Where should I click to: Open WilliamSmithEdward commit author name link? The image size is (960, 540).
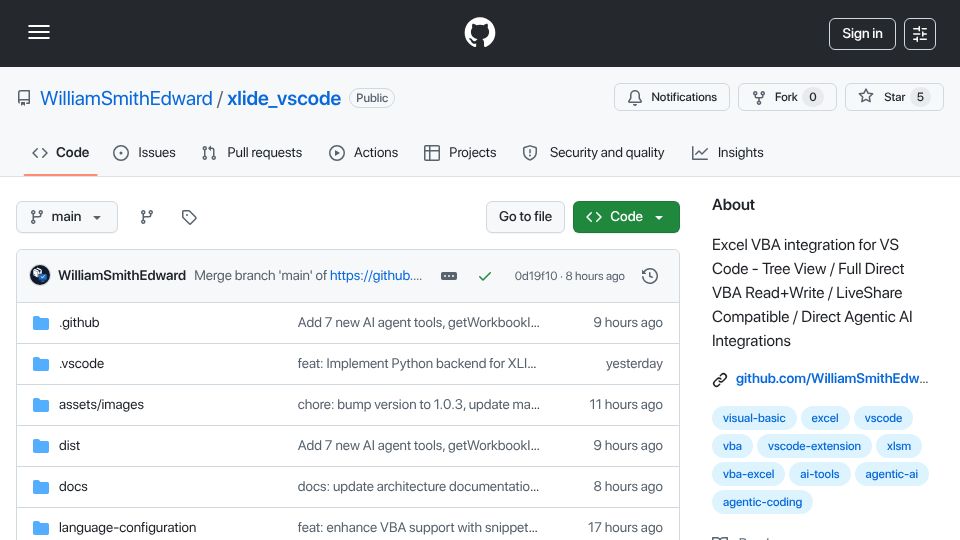(x=122, y=276)
